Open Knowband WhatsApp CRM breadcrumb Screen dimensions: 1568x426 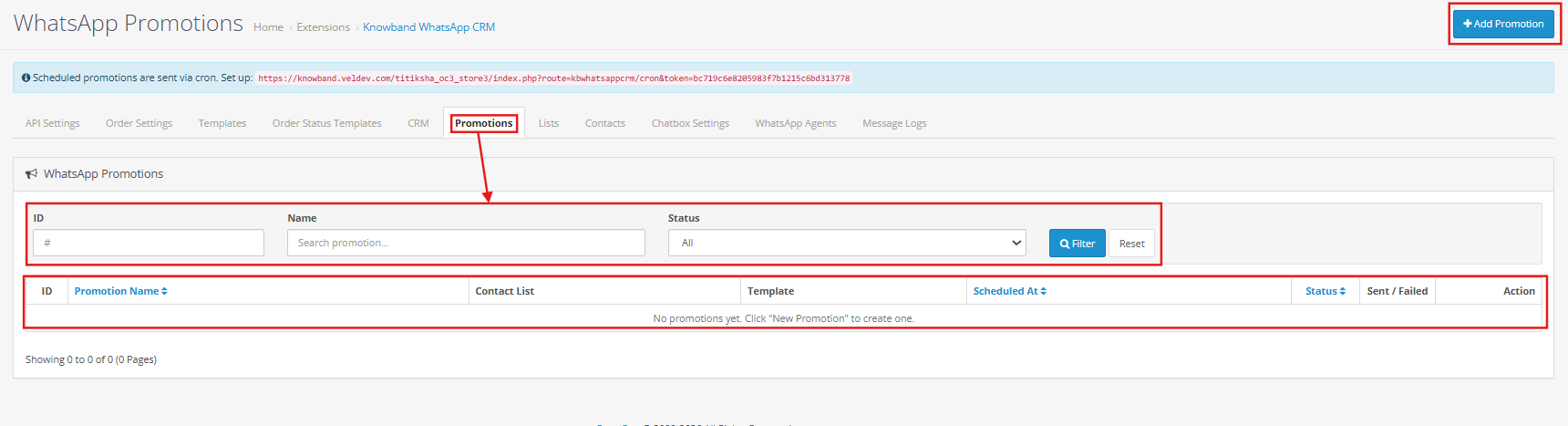[428, 27]
